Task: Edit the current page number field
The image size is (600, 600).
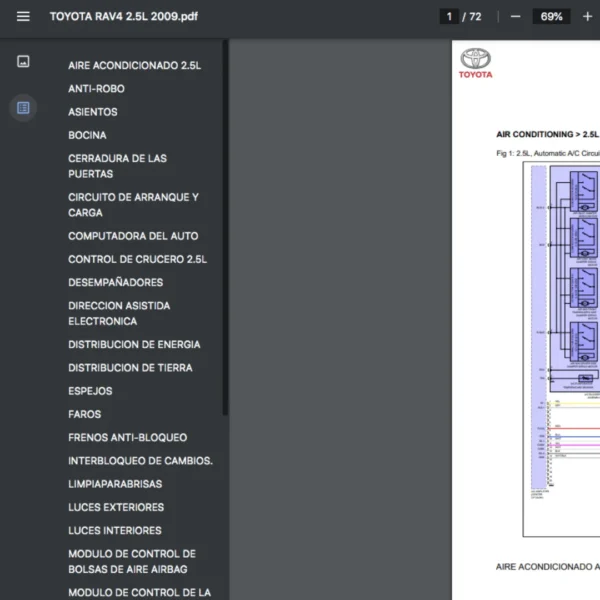Action: pos(449,17)
